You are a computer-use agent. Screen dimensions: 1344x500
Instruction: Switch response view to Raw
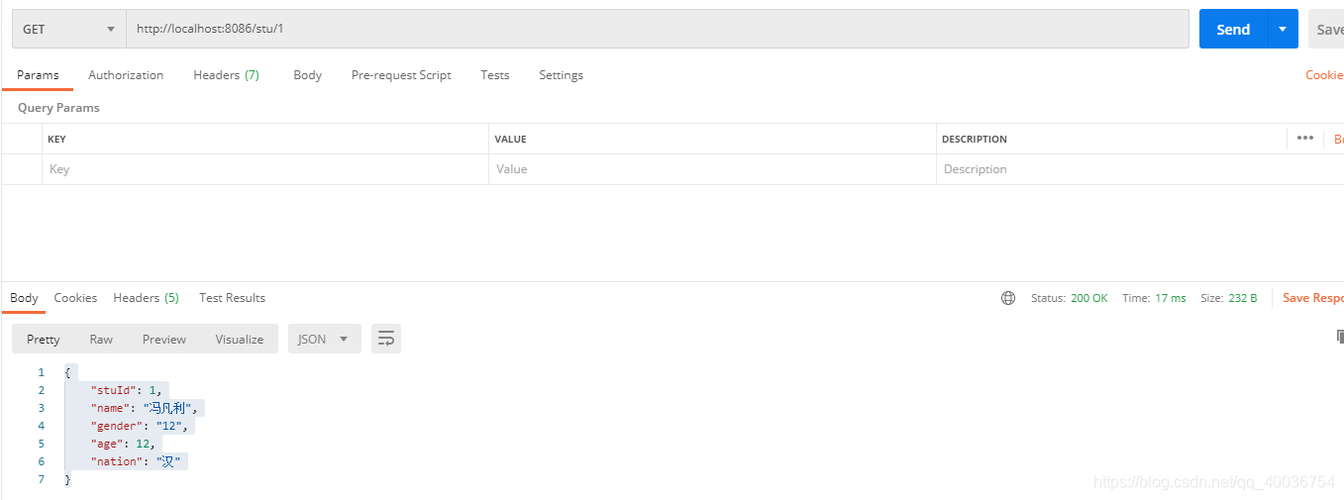(101, 339)
